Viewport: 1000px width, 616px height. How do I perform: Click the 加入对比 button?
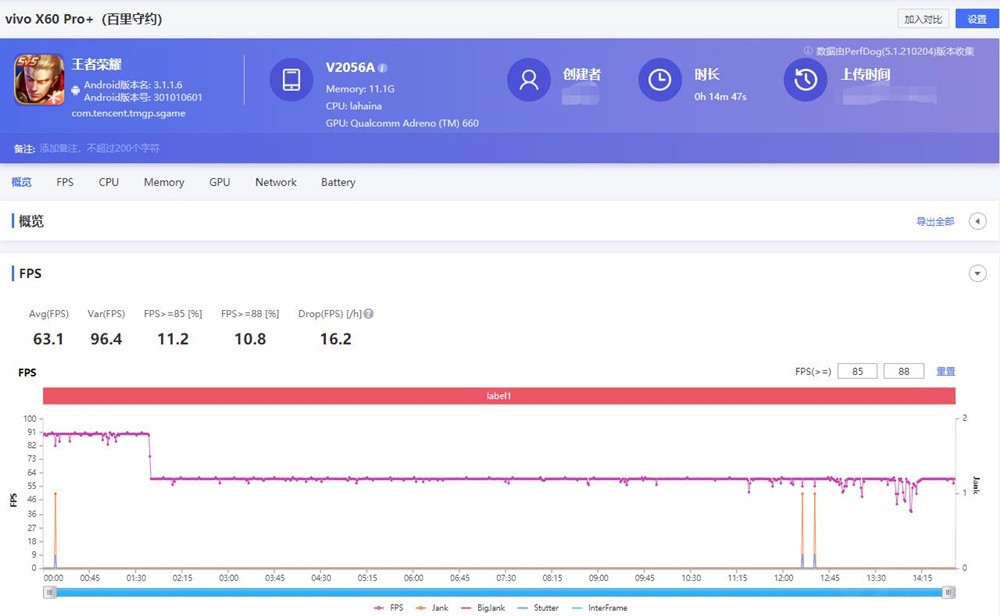pos(923,19)
